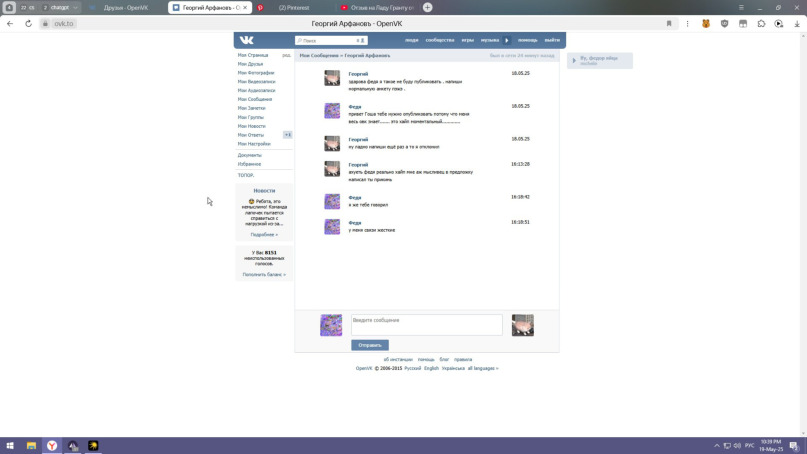Open Мои Фотографии in the sidebar

click(x=256, y=73)
